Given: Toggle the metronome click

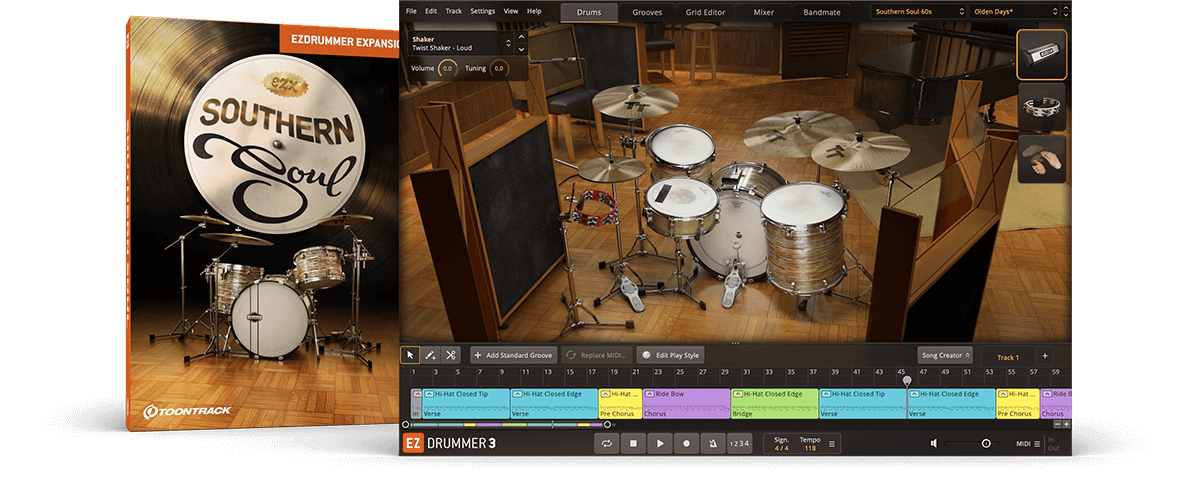Looking at the screenshot, I should [x=712, y=443].
